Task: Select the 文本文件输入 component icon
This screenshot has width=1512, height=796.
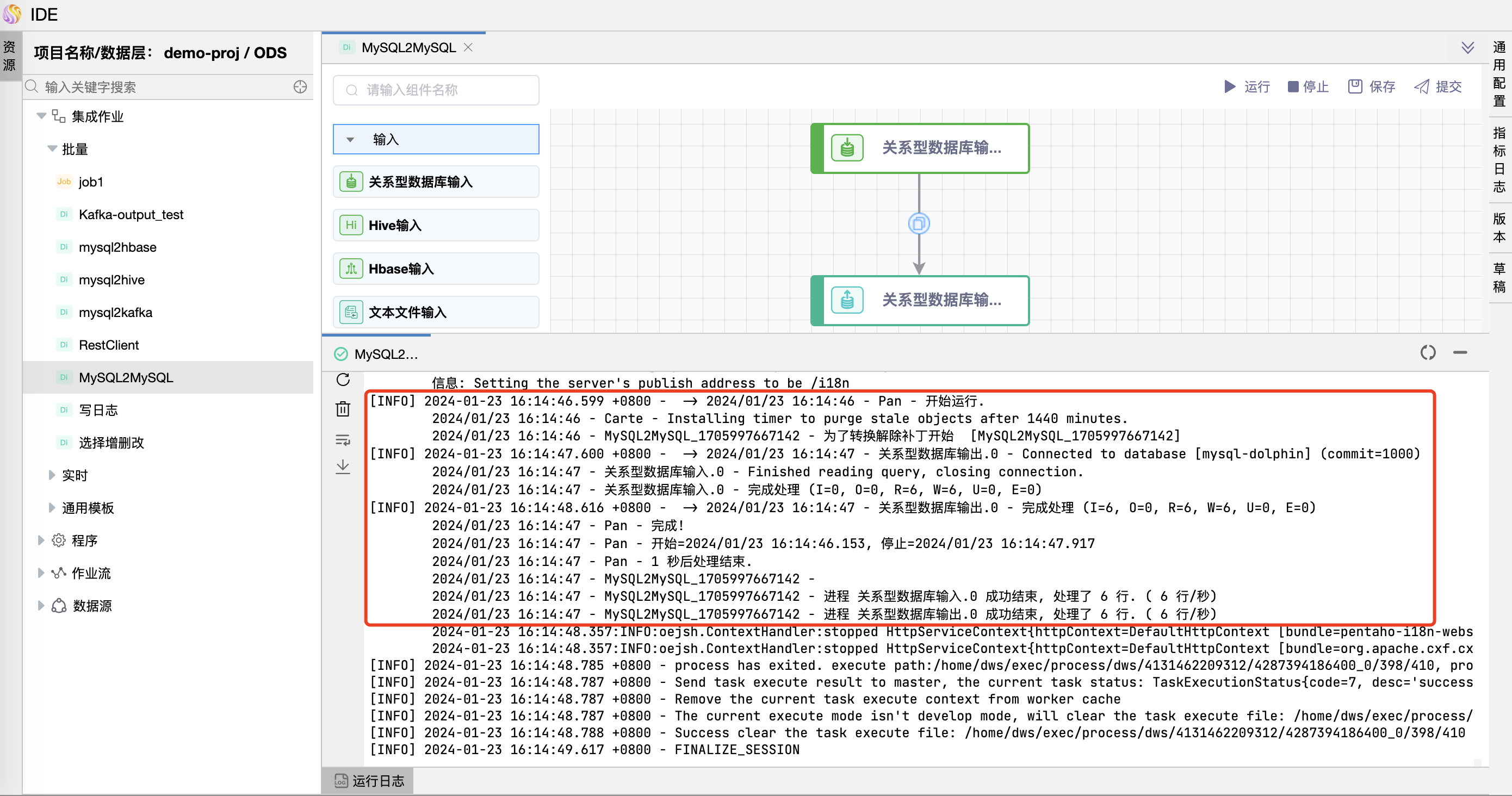Action: click(x=350, y=312)
